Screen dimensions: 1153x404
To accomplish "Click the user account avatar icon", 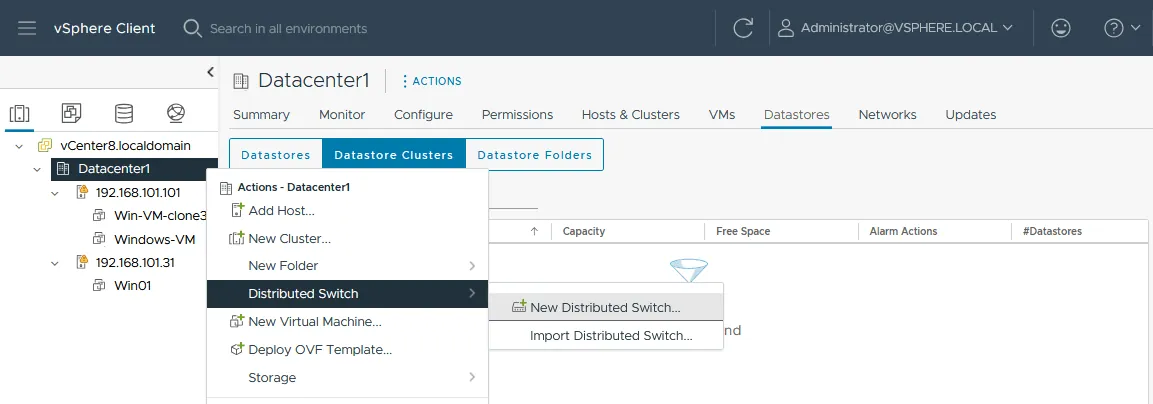I will coord(786,28).
